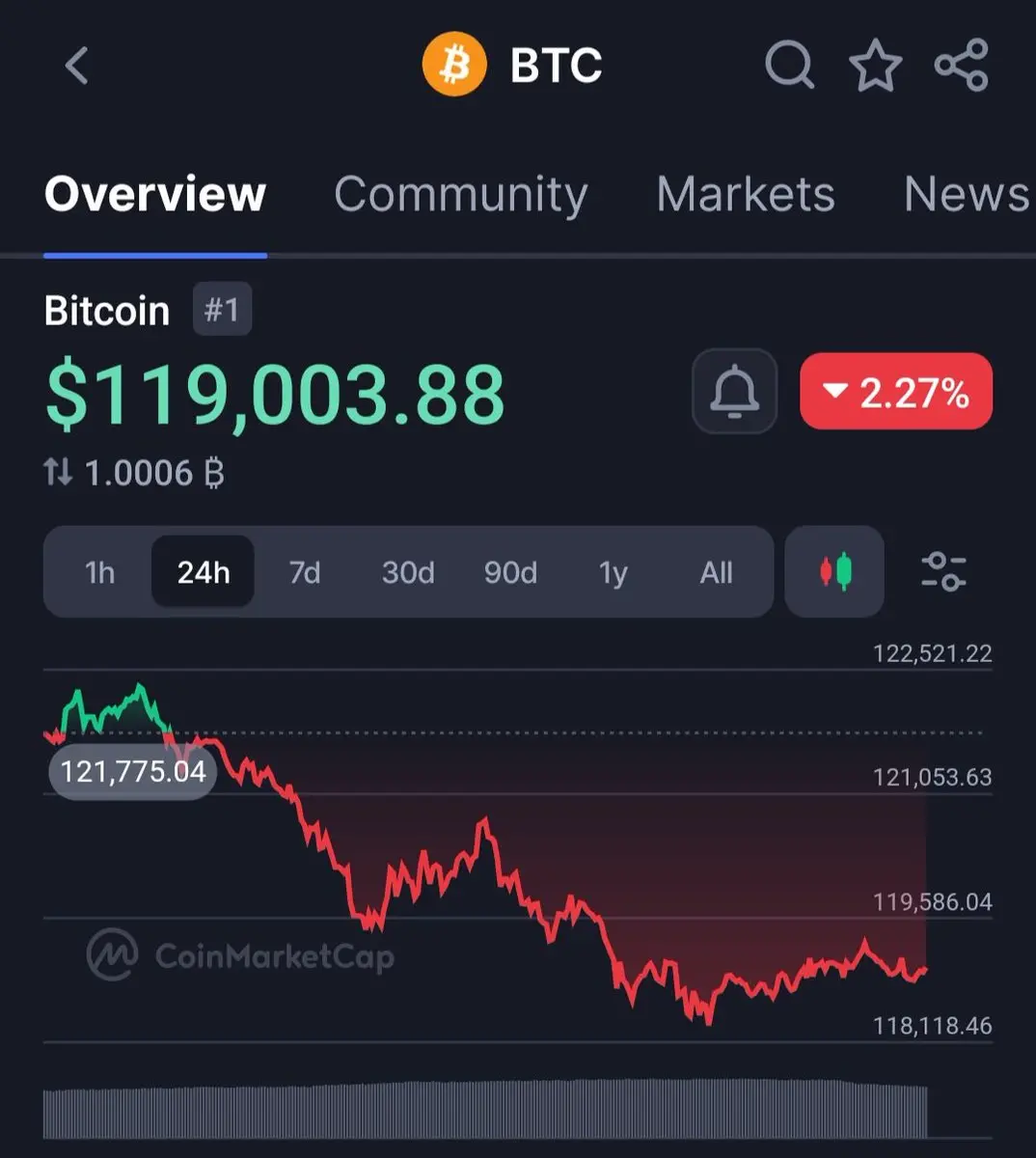Select the 24h timeframe
This screenshot has width=1036, height=1158.
(204, 572)
